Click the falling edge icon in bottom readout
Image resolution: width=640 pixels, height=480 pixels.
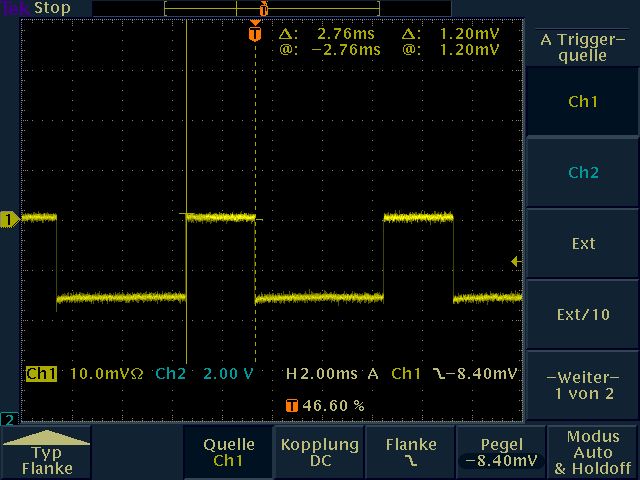pyautogui.click(x=441, y=374)
